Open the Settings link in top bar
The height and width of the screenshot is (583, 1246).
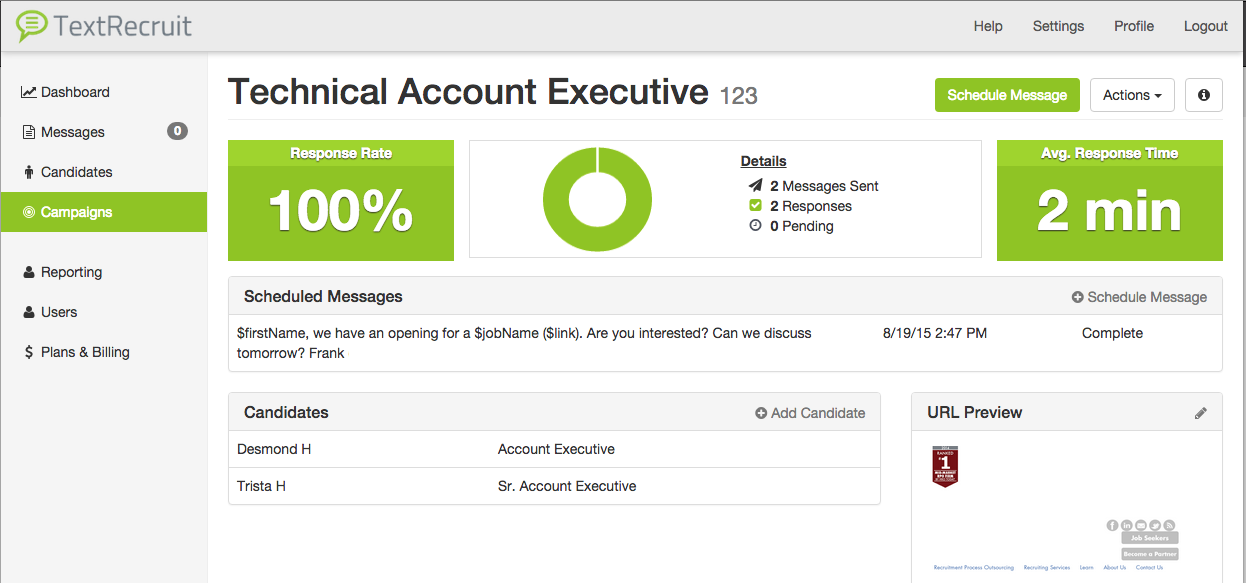(x=1058, y=26)
